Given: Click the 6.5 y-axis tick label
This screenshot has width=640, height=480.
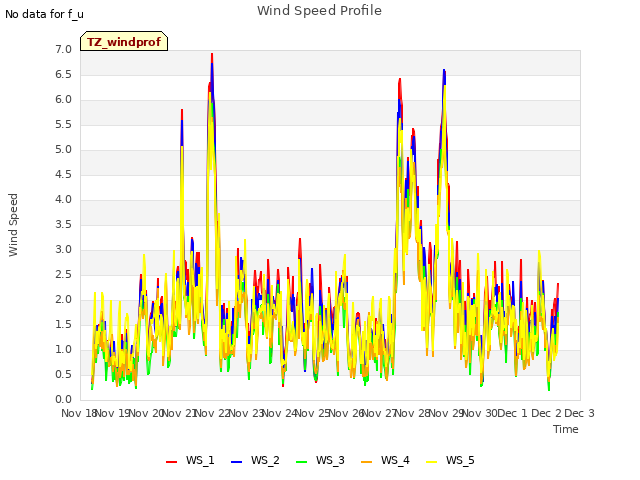Looking at the screenshot, I should [x=63, y=74].
